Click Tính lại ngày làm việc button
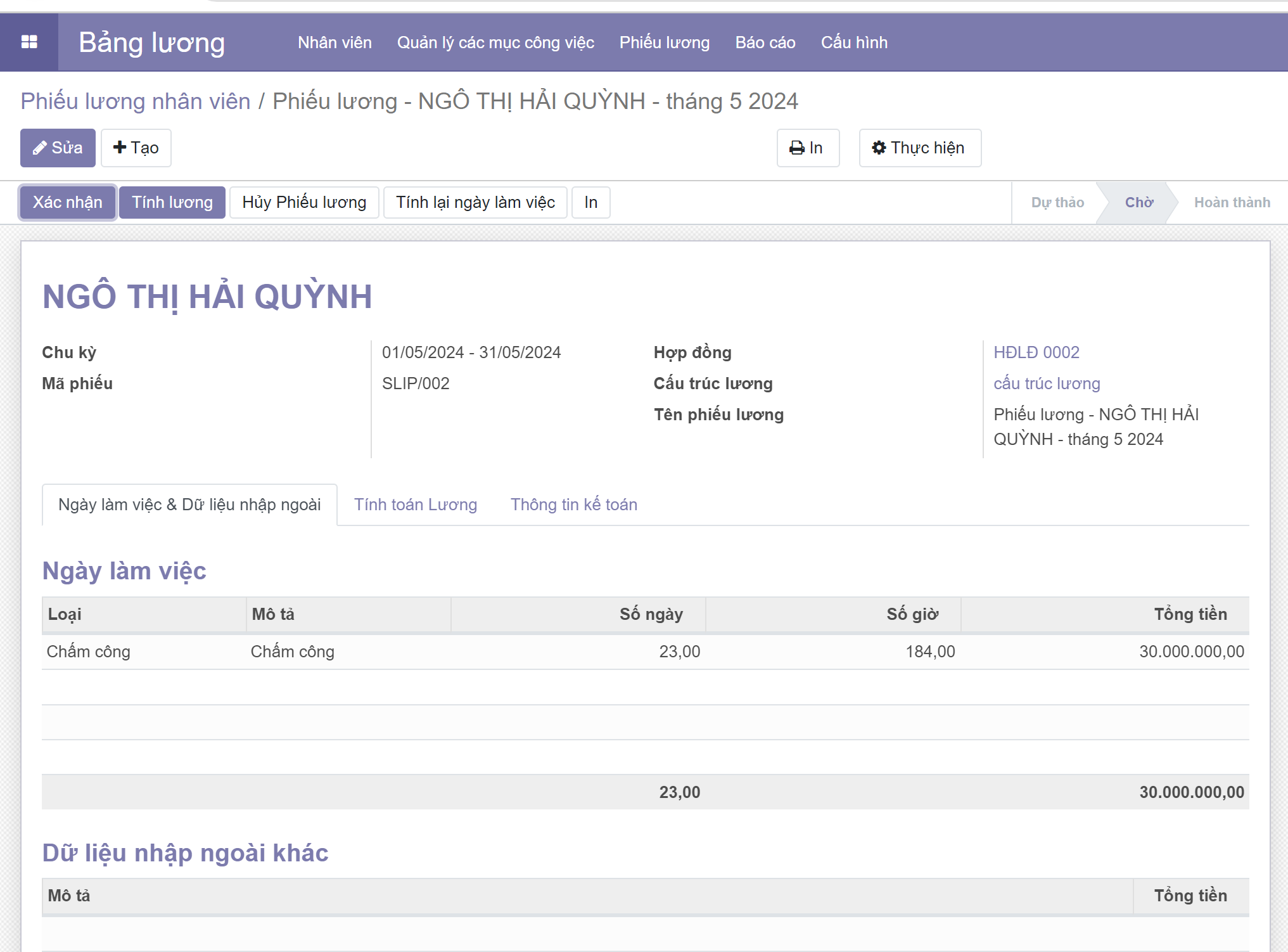 [475, 202]
